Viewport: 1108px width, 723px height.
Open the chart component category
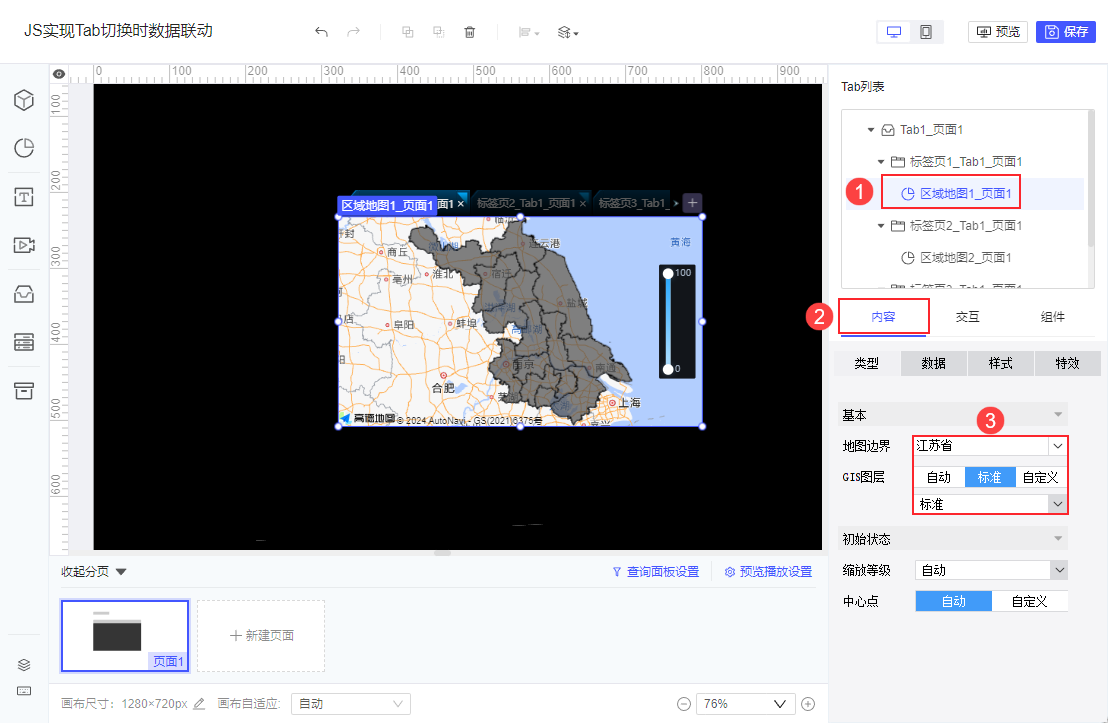click(24, 148)
